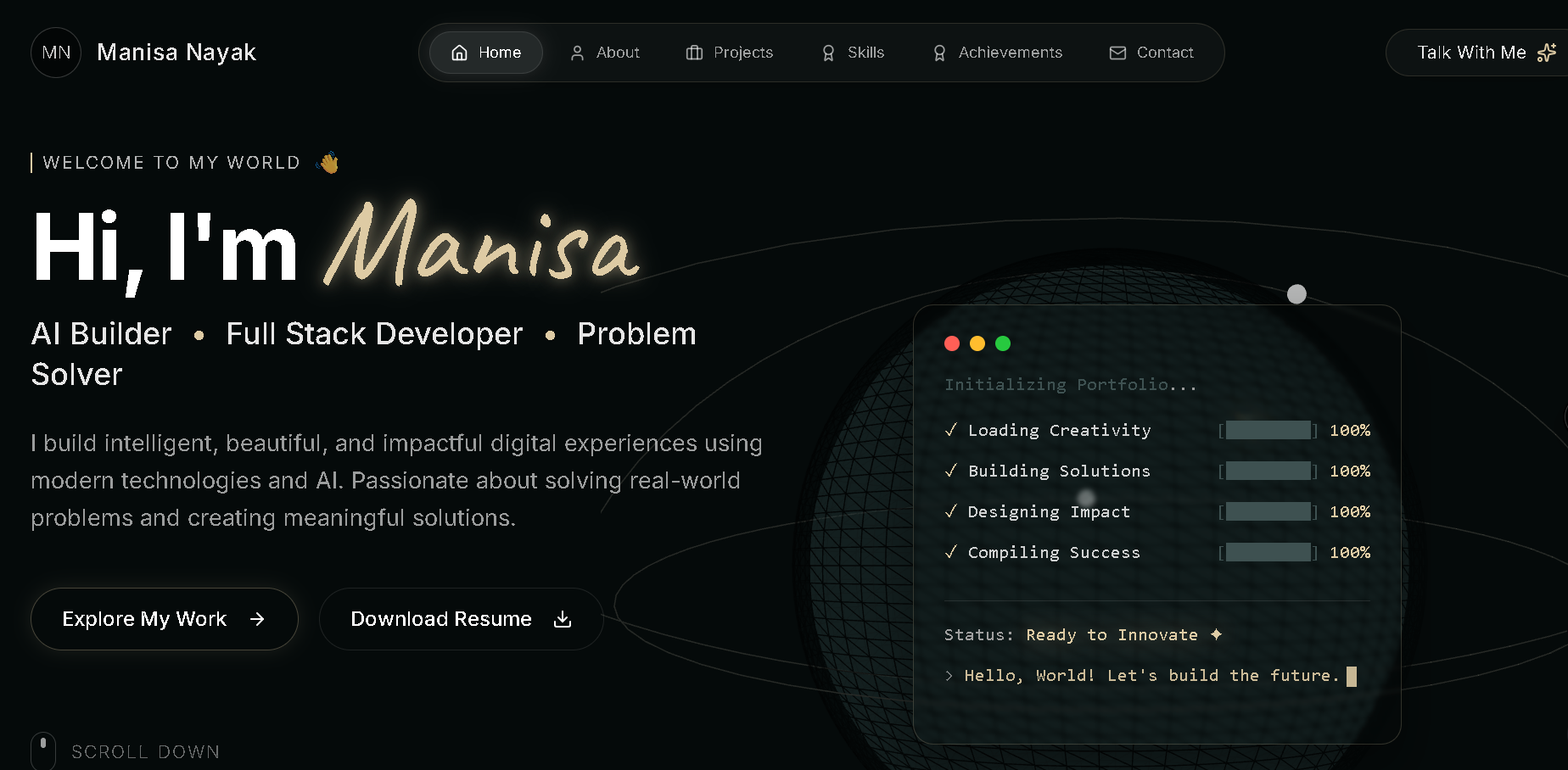
Task: Click the download icon in Download Resume
Action: pyautogui.click(x=563, y=619)
